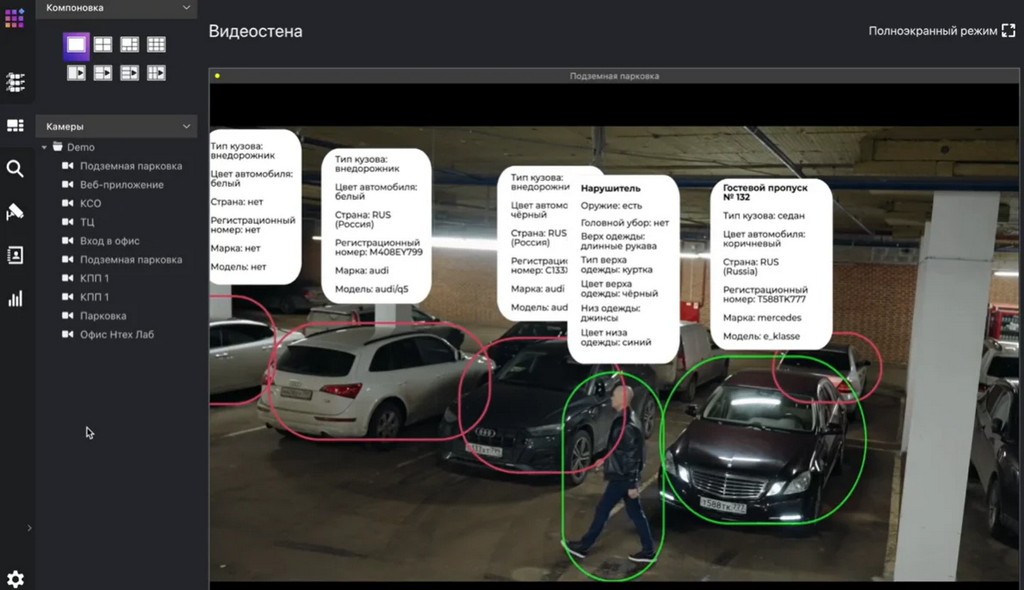Expand the sidebar with the small chevron
1024x590 pixels.
[29, 528]
